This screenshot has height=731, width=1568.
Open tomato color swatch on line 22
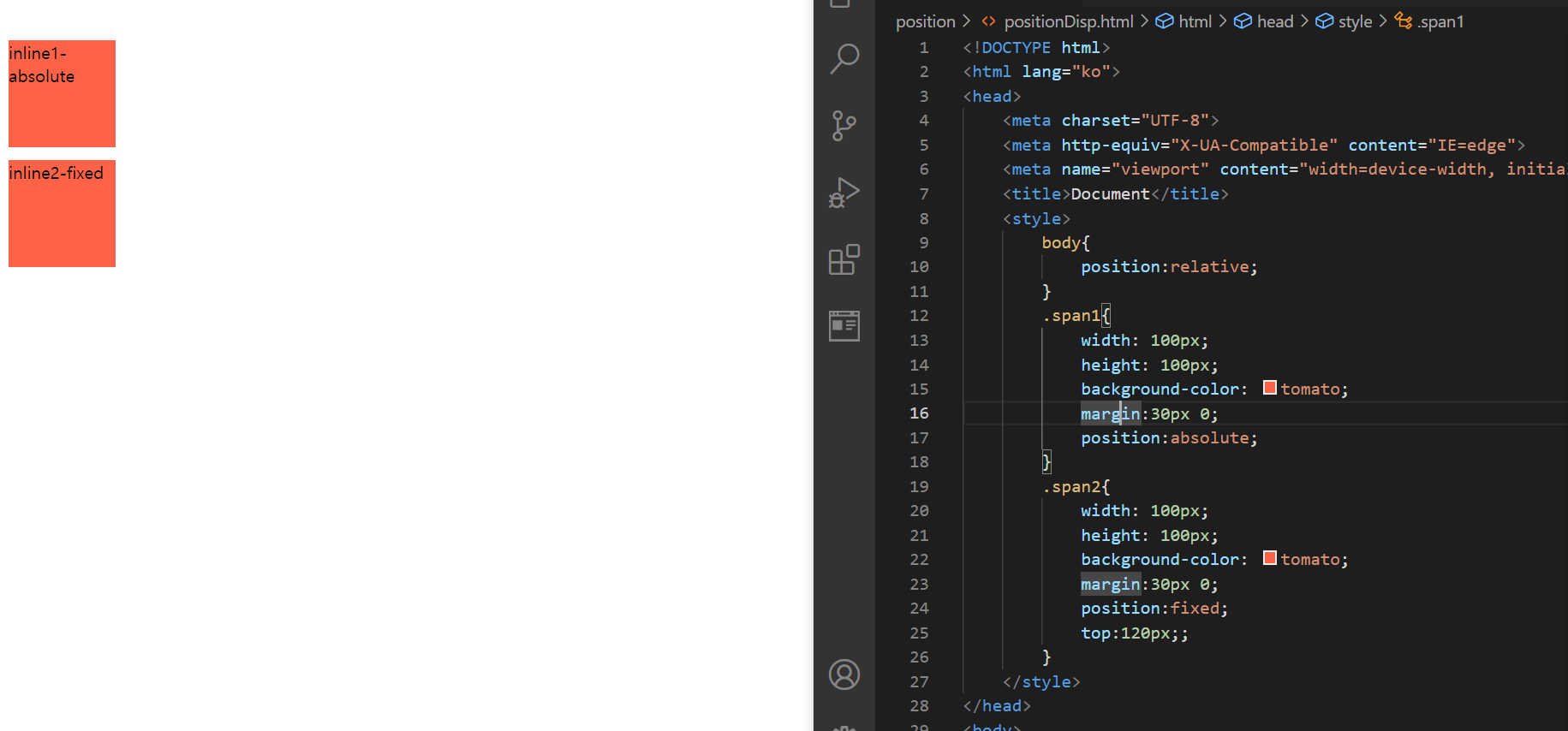click(1270, 558)
